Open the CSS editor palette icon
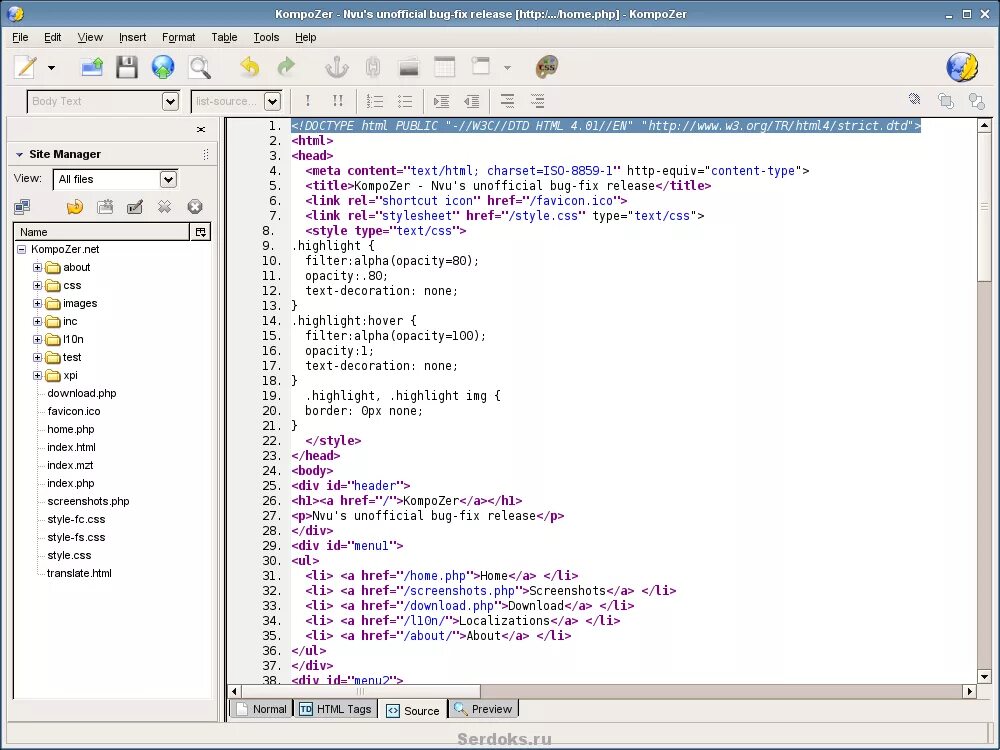Screen dimensions: 1000x750 pyautogui.click(x=547, y=66)
